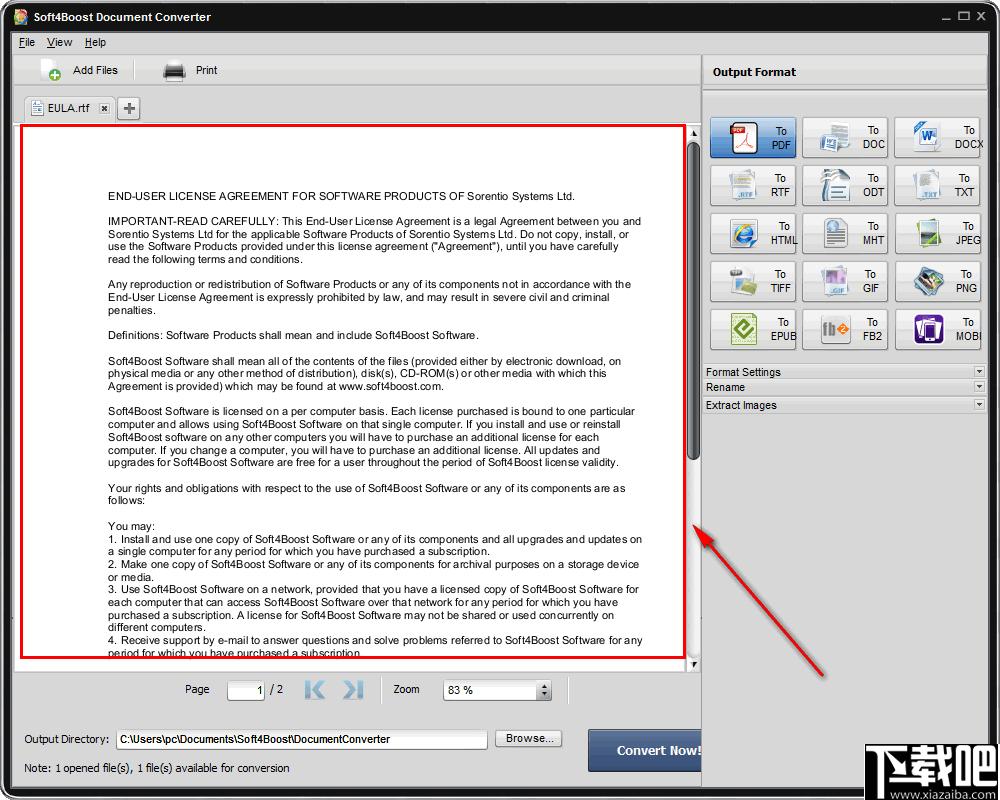Choose the To FB2 format
The width and height of the screenshot is (1000, 800).
tap(844, 329)
